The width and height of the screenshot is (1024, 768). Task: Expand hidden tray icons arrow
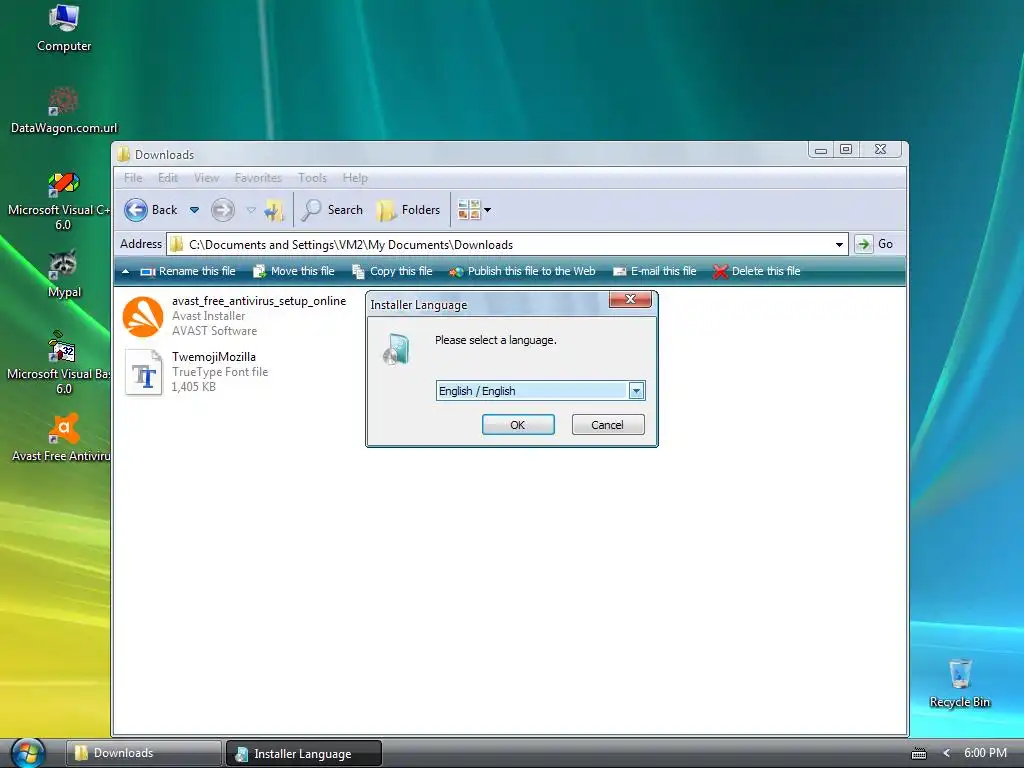click(x=947, y=753)
